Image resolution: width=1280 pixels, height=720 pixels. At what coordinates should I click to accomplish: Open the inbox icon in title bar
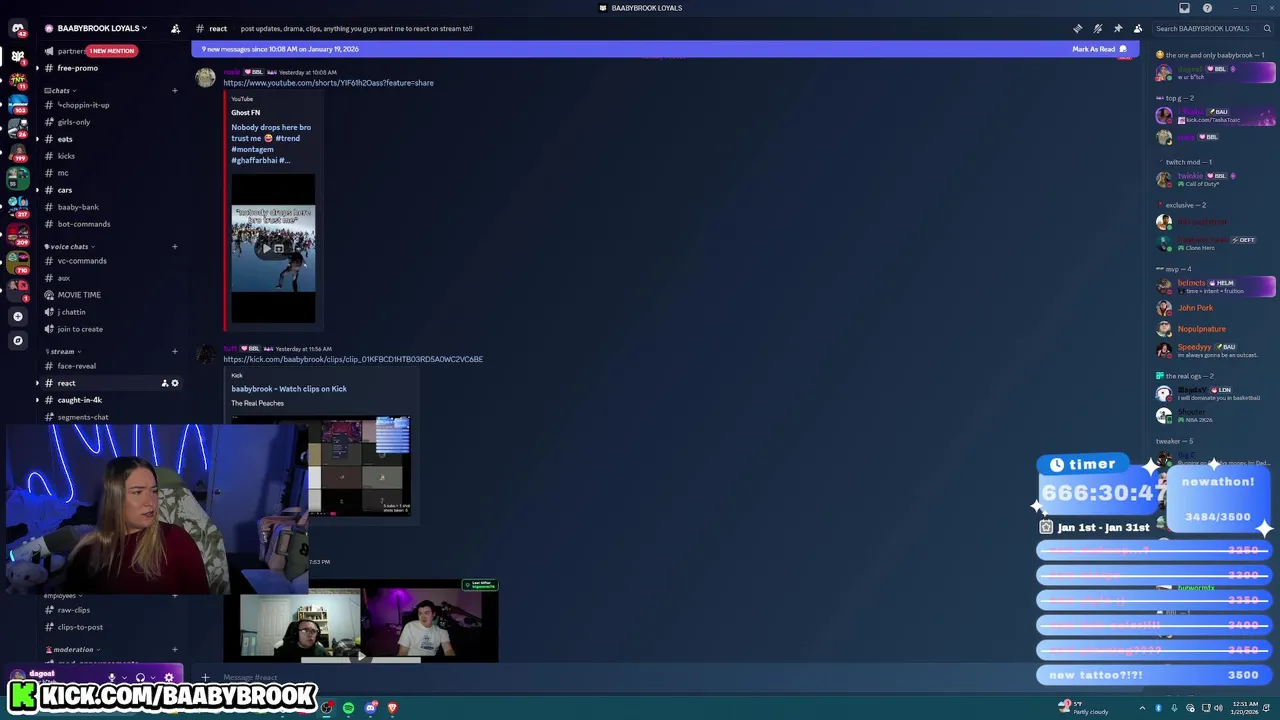click(x=1184, y=8)
